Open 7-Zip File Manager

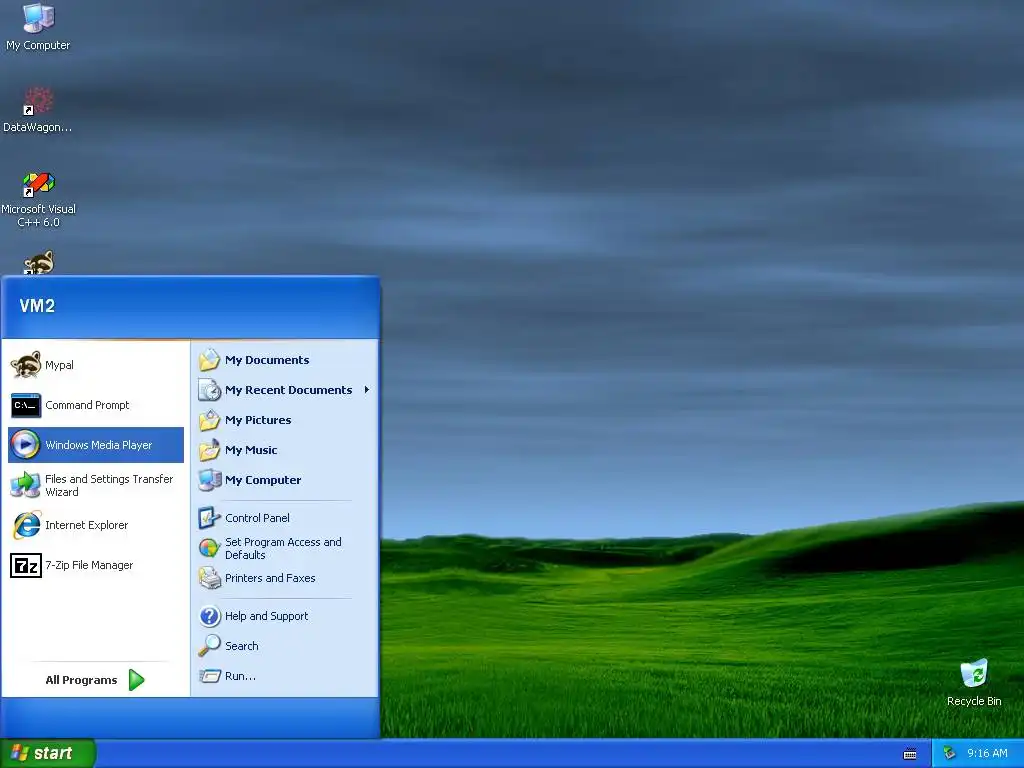pos(95,565)
